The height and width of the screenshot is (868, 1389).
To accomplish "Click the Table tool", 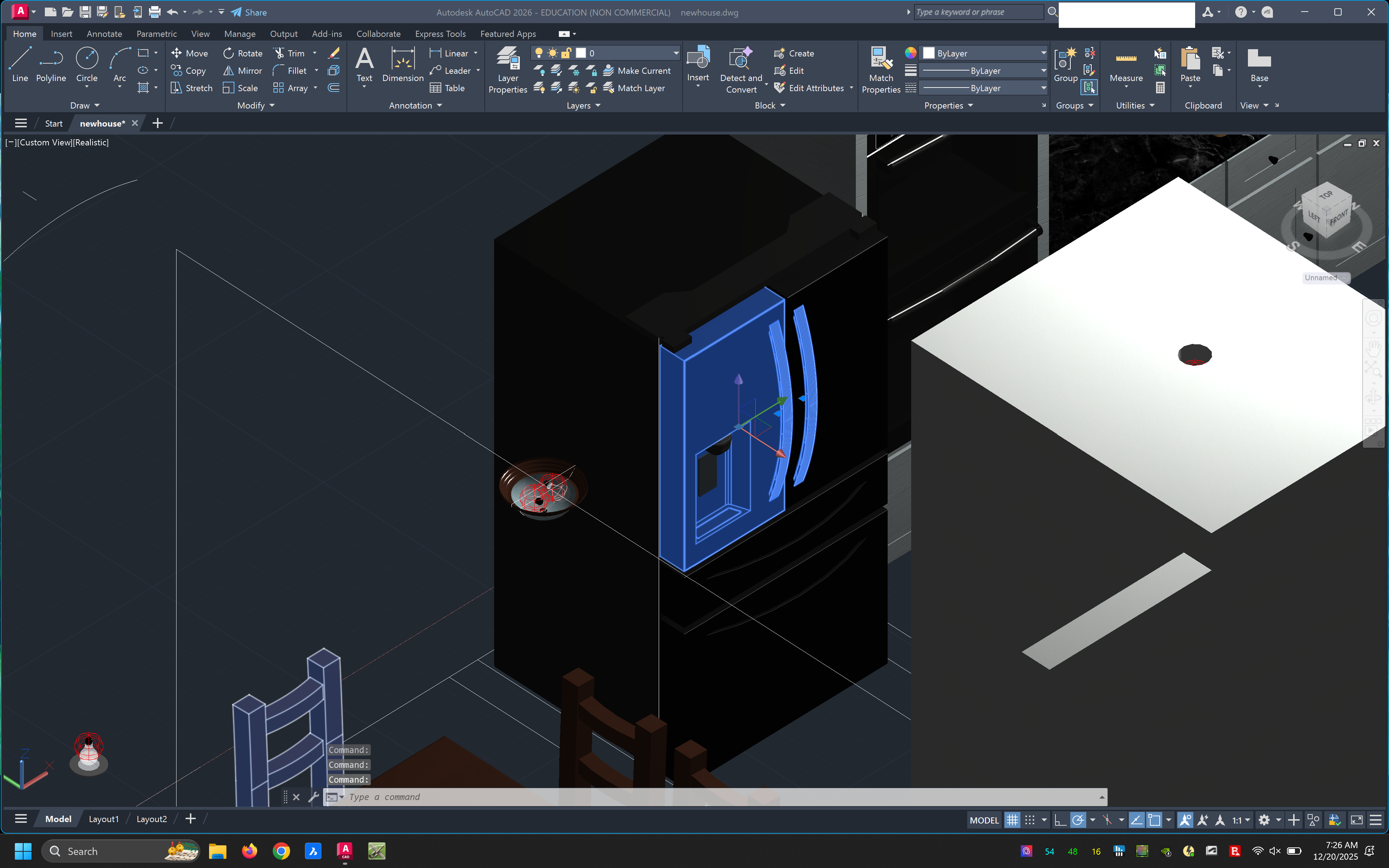I will [x=447, y=88].
